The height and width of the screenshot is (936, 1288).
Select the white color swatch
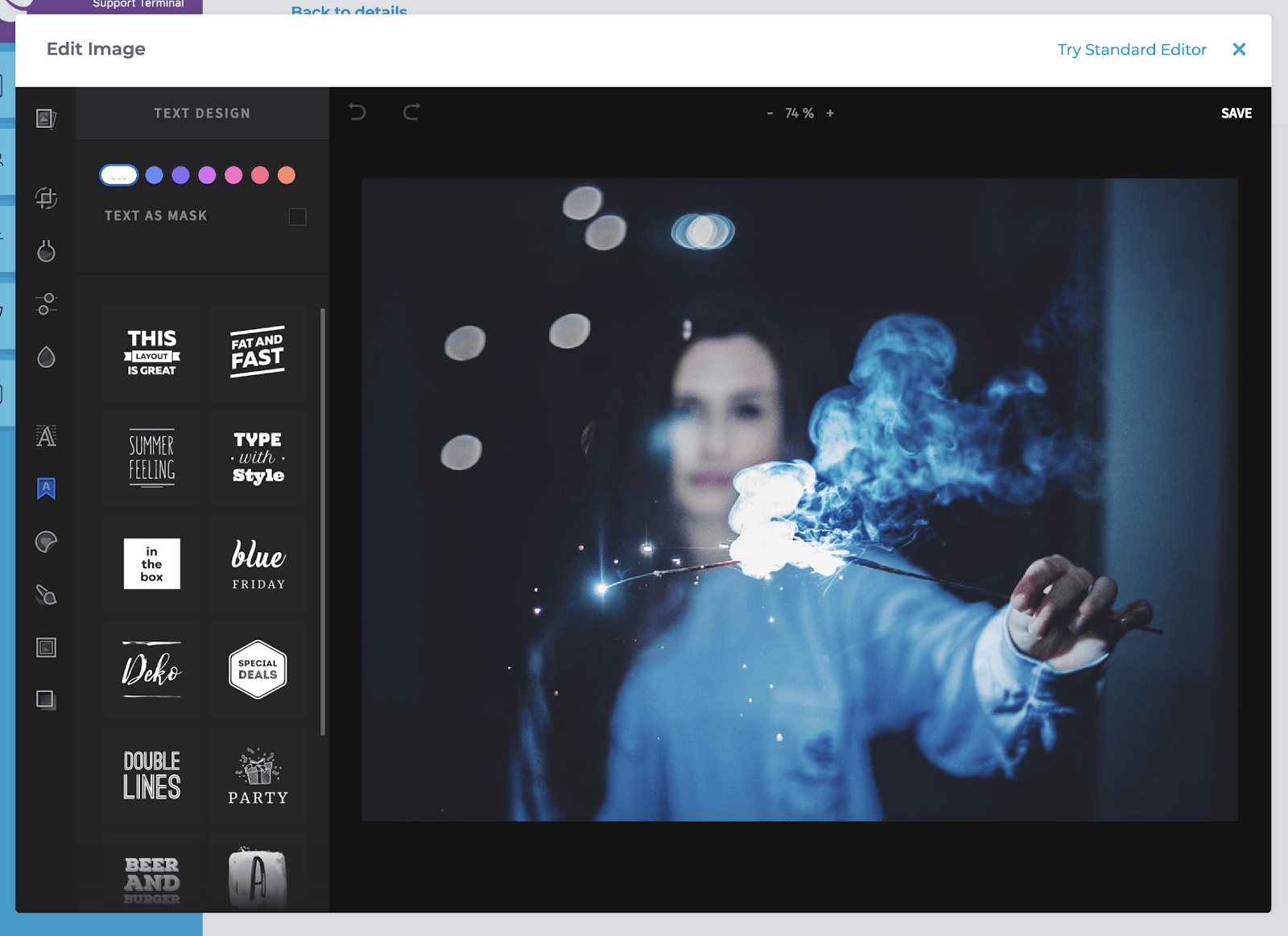[119, 175]
